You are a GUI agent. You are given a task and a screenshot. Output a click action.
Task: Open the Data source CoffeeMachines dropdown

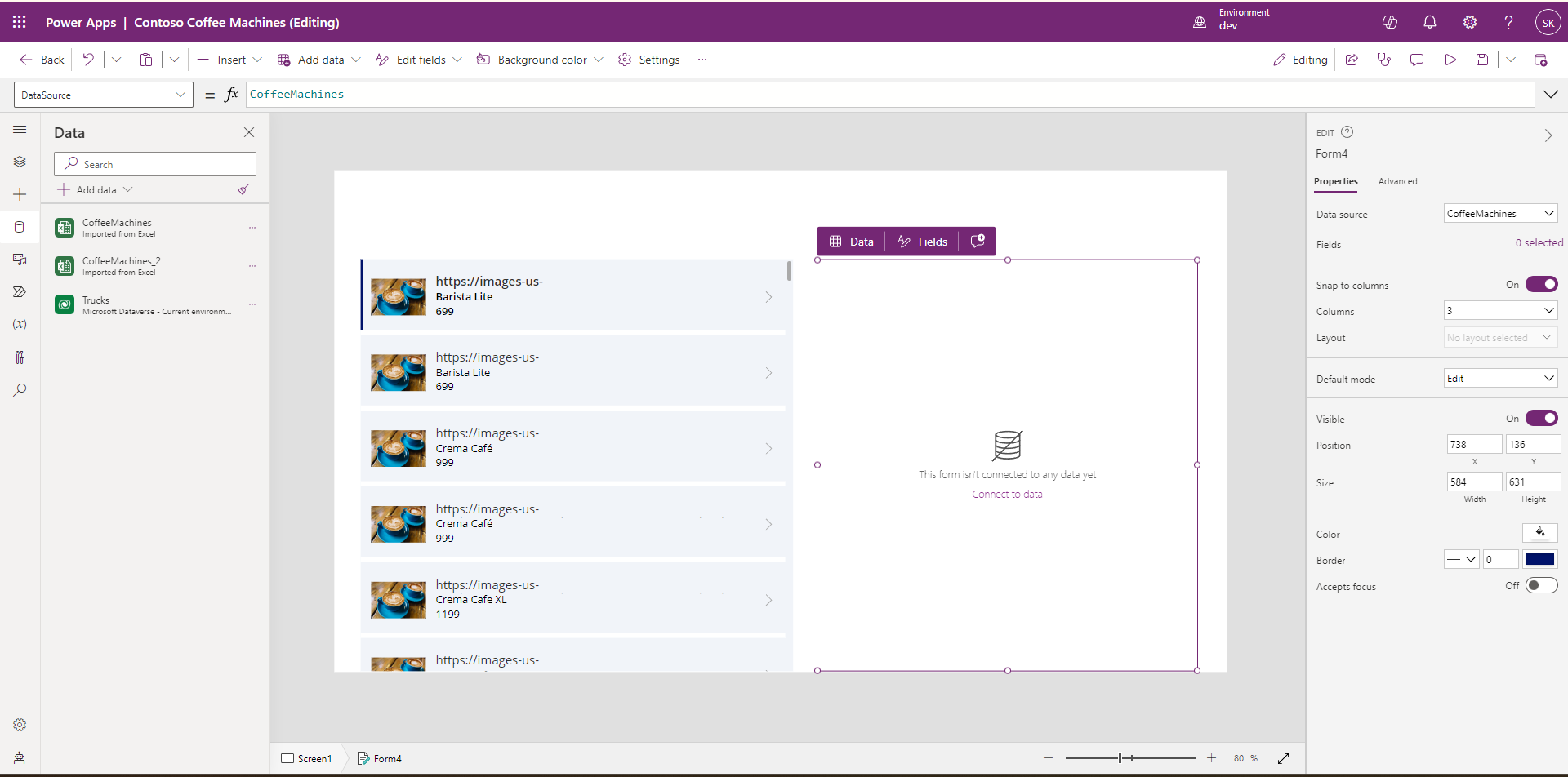(1501, 214)
